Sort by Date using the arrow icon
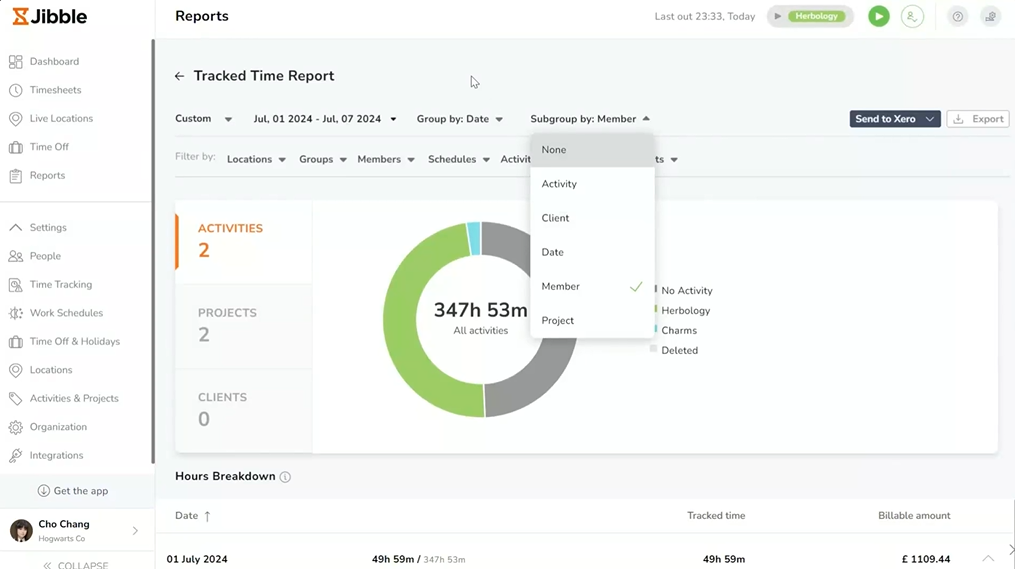This screenshot has width=1015, height=569. 207,516
